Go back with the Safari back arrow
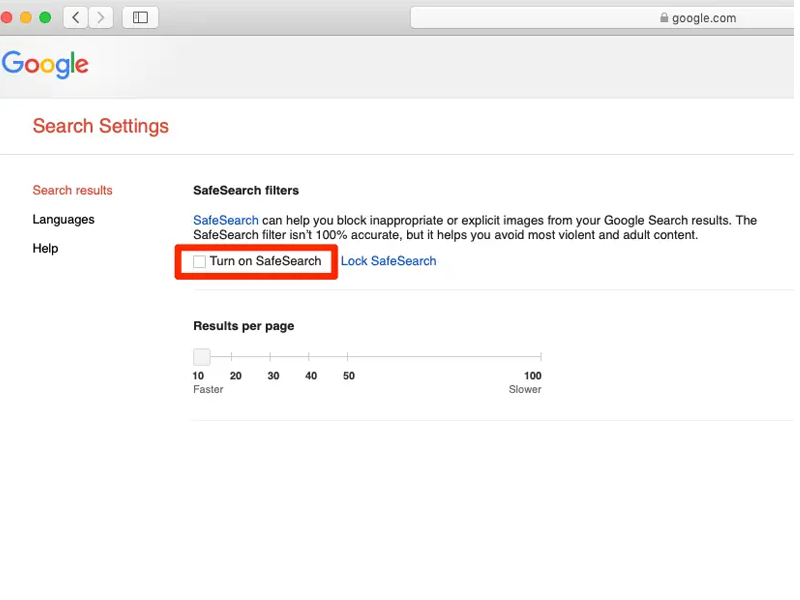This screenshot has height=600, width=800. pos(76,18)
